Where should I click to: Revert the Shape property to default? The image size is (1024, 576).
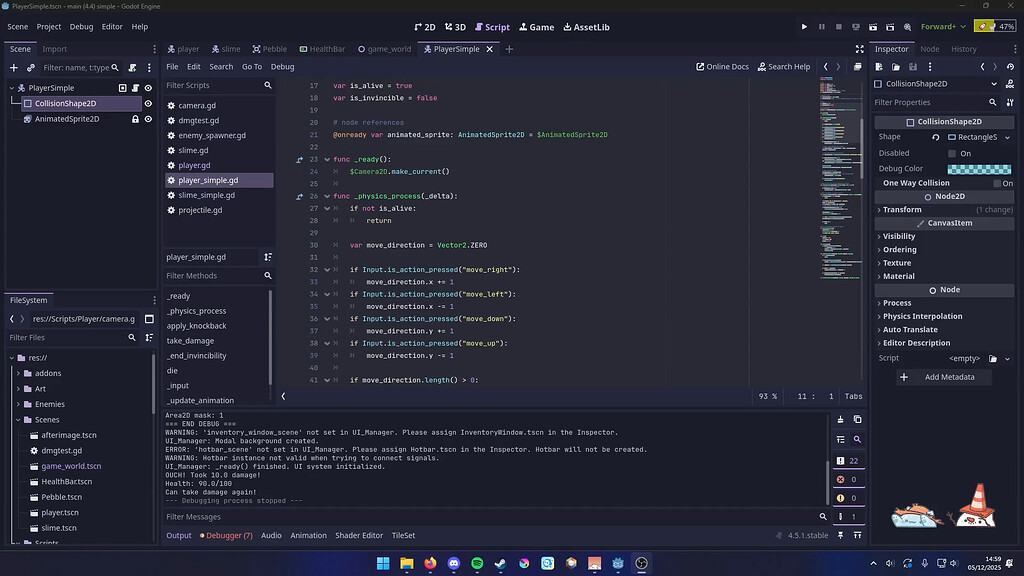pyautogui.click(x=936, y=137)
